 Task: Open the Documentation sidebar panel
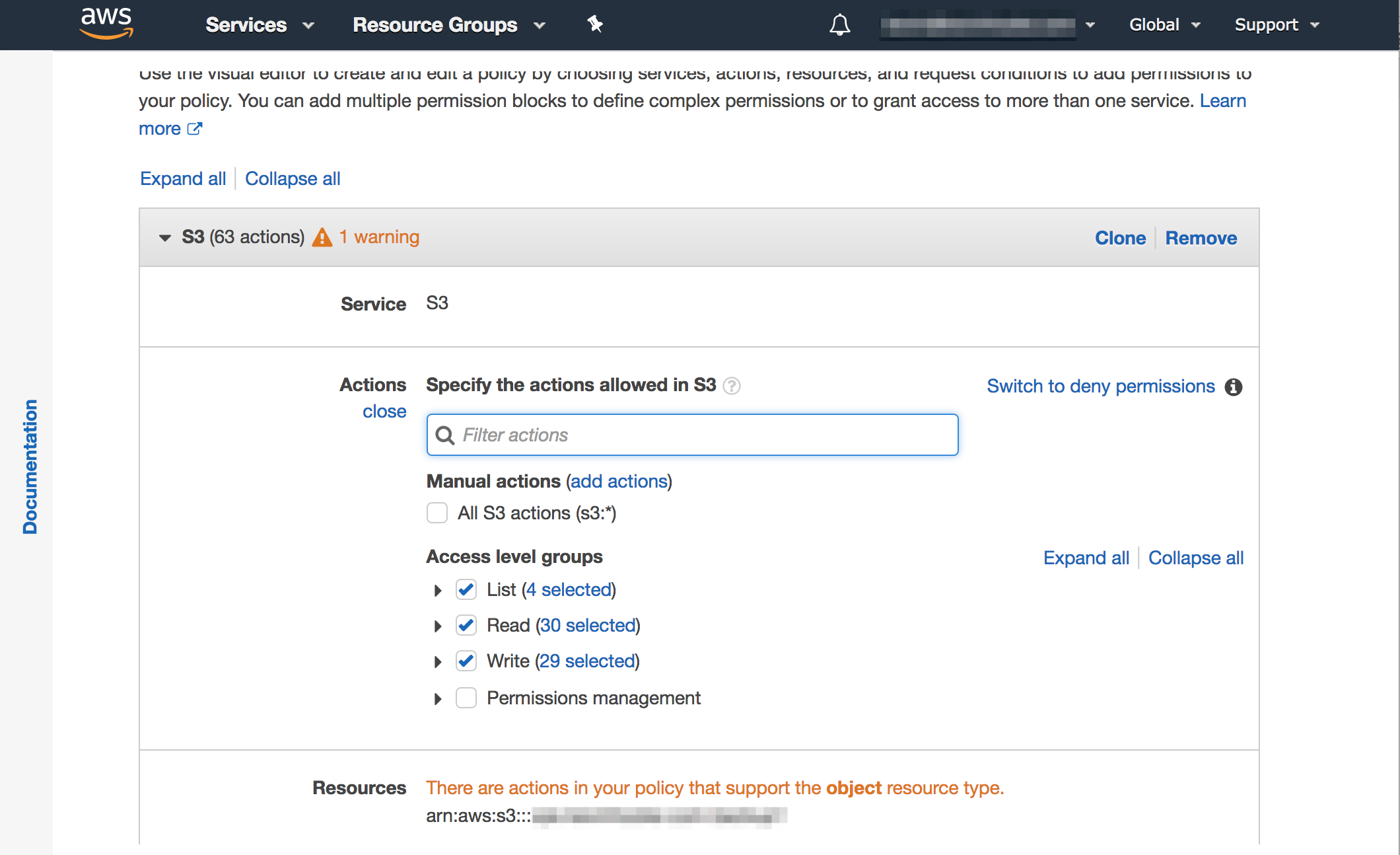coord(29,461)
